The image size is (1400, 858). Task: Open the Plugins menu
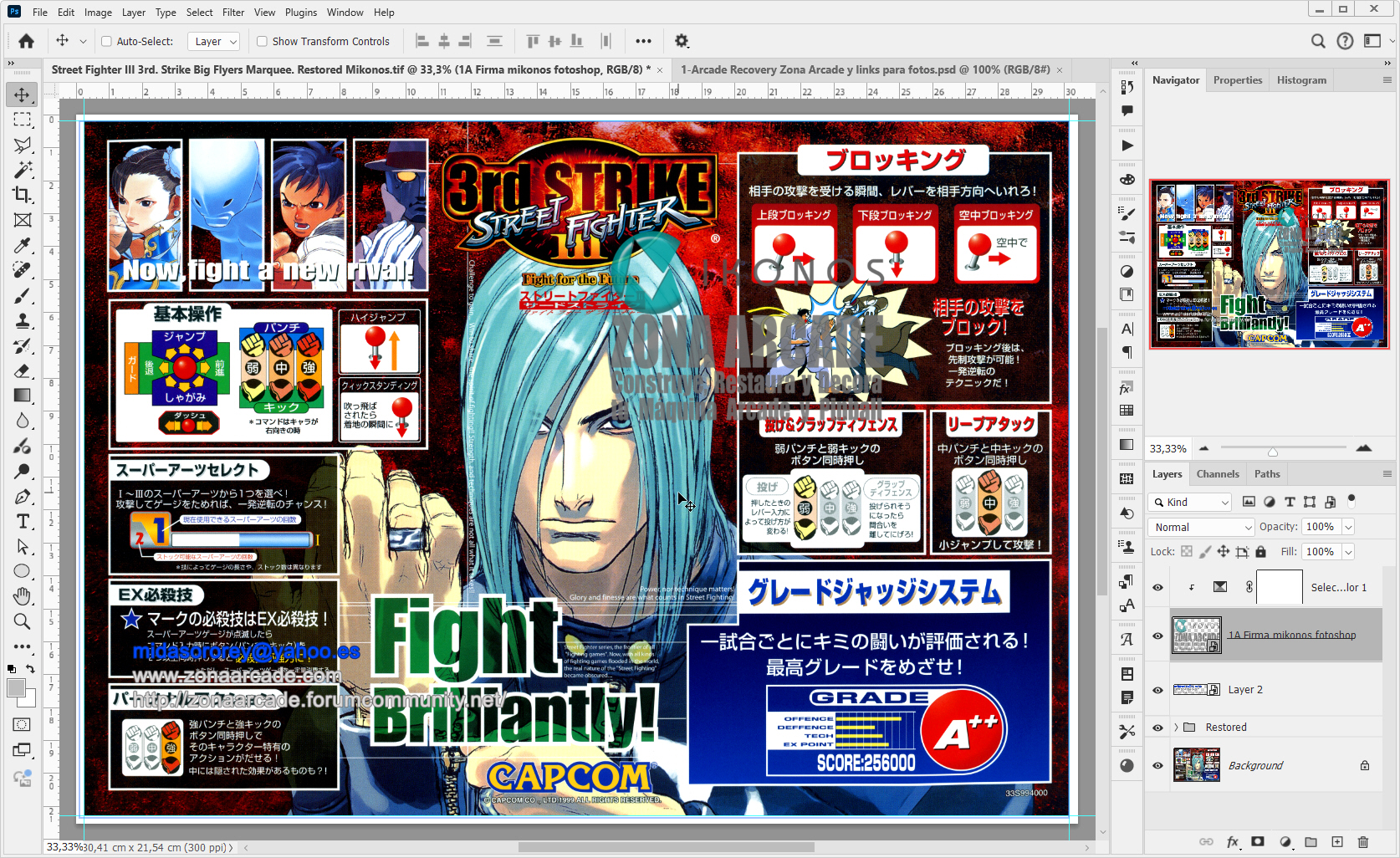(301, 13)
